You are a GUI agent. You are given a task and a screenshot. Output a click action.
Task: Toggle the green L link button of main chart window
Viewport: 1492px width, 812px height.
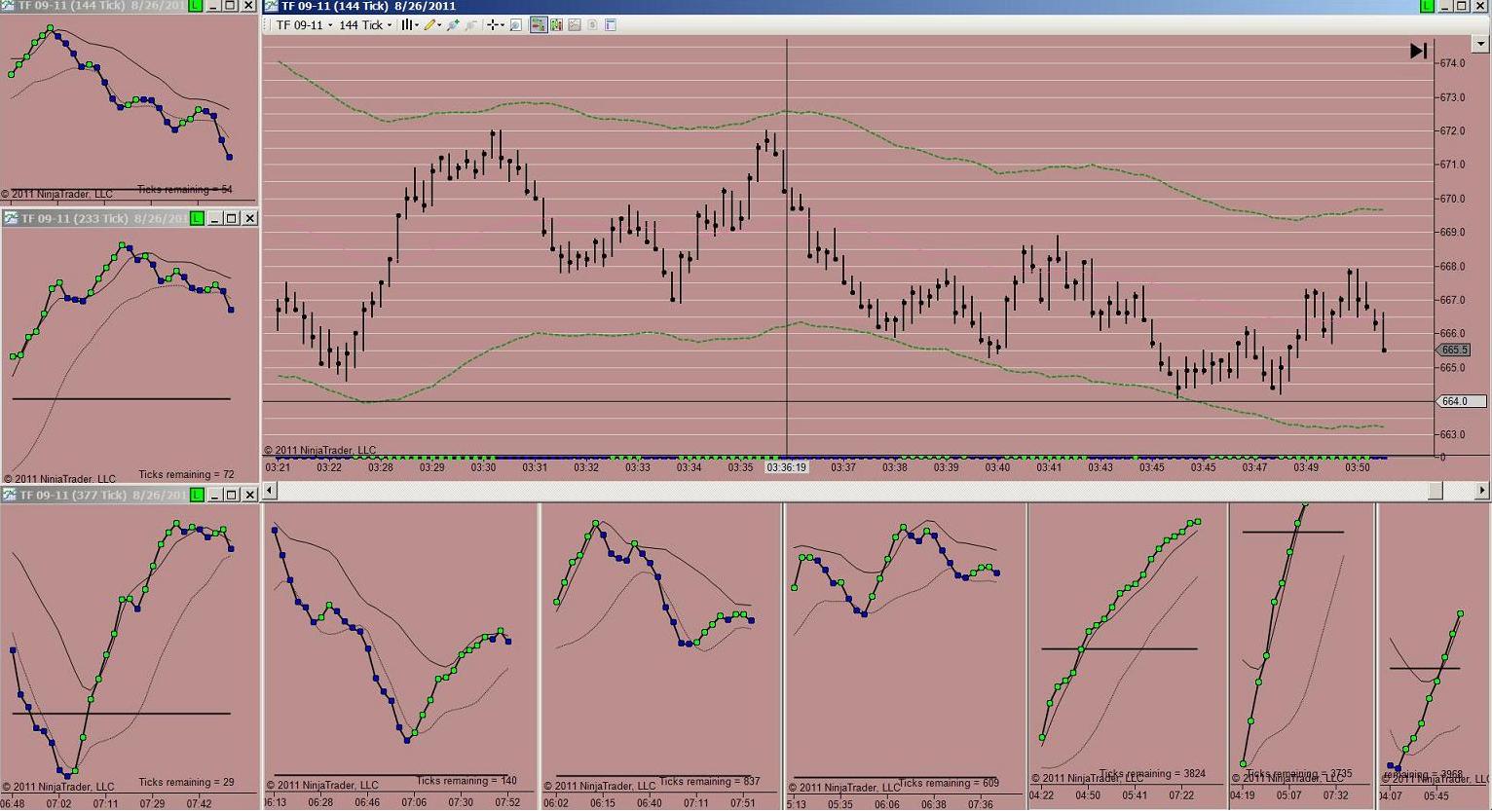point(1427,6)
